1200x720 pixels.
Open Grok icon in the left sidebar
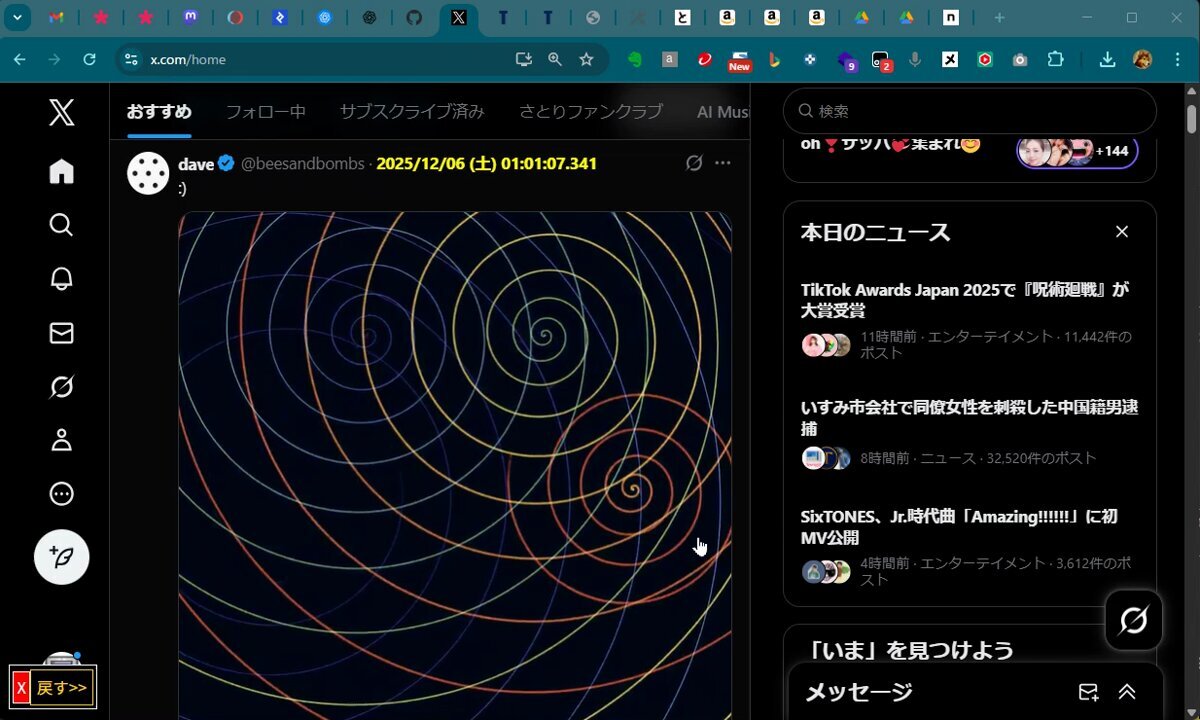click(x=61, y=387)
